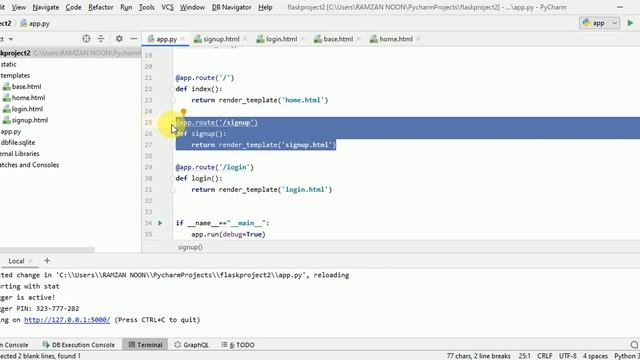Click the project panel horizontal scrollbar

[47, 249]
